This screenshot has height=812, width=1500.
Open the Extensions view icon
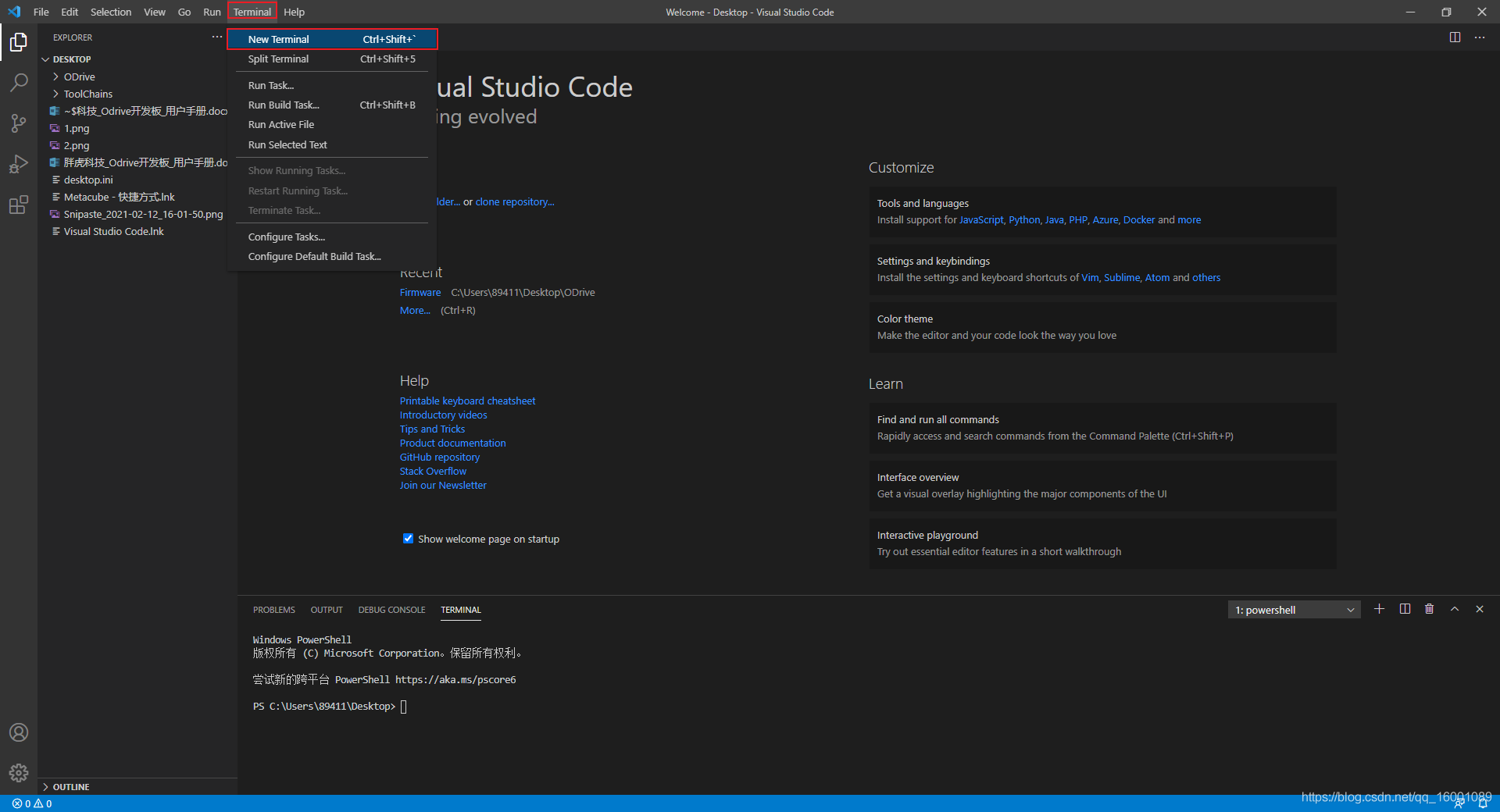[19, 205]
